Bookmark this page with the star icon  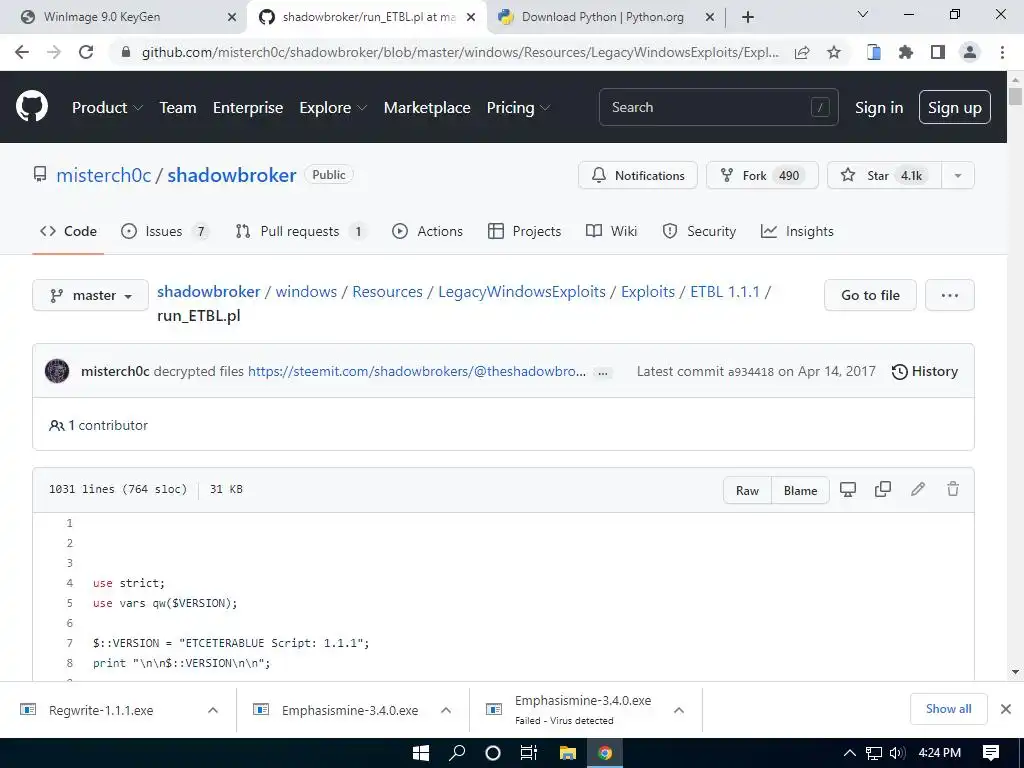(x=834, y=52)
